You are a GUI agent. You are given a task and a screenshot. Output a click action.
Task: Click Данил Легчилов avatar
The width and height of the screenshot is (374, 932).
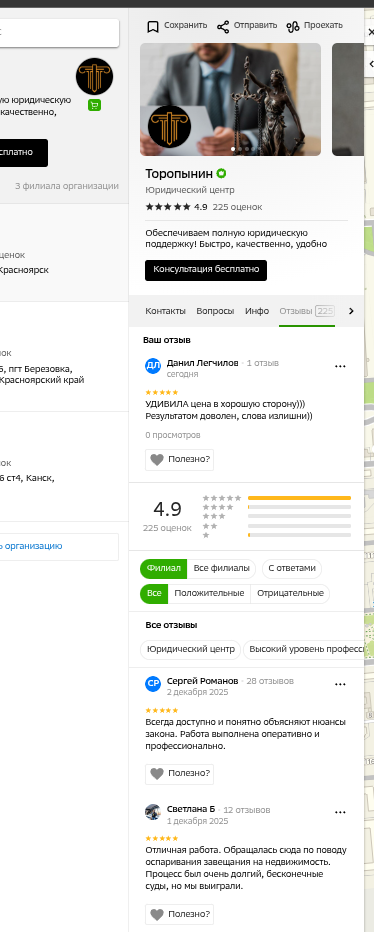153,366
